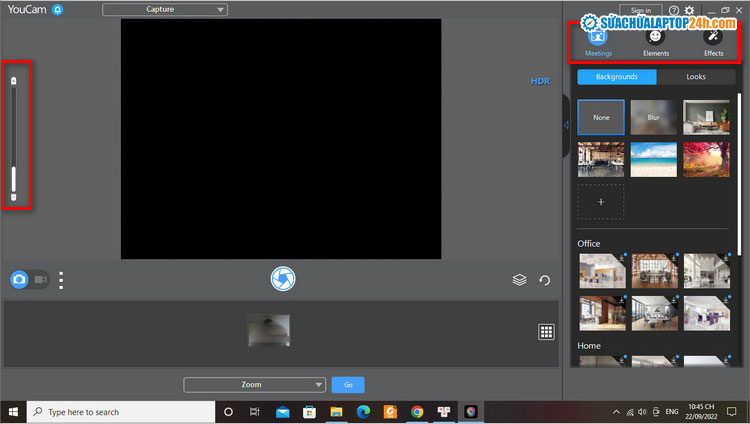Click the vertical zoom slider on left
Viewport: 750px width, 424px height.
pyautogui.click(x=14, y=137)
